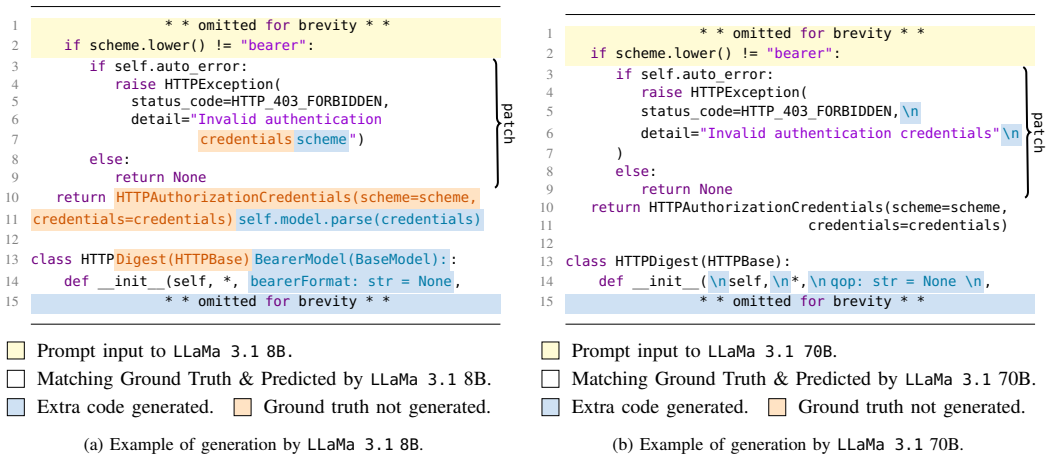Select the blue-highlighted 'scheme' in the 8B listing

coord(321,139)
